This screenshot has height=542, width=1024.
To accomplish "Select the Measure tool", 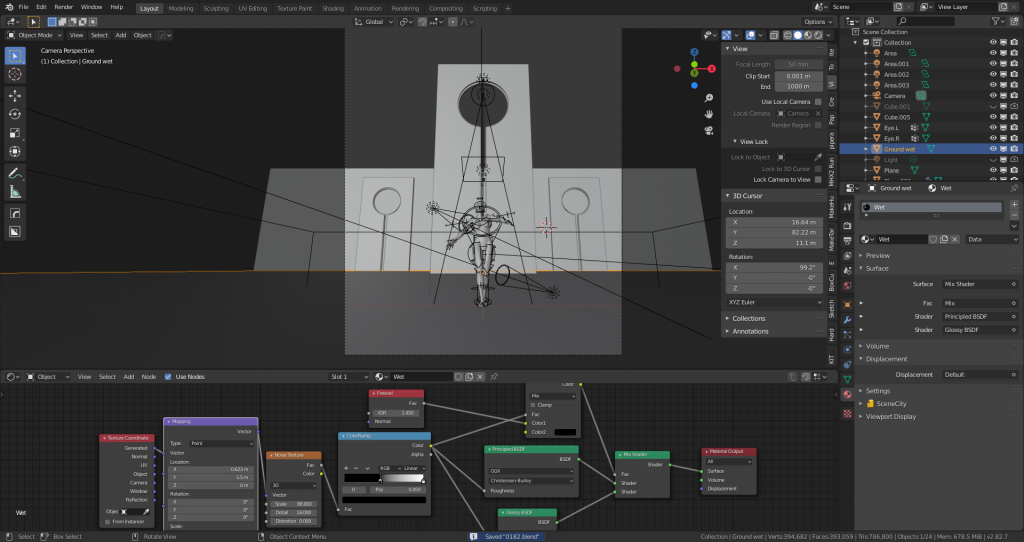I will pyautogui.click(x=15, y=192).
